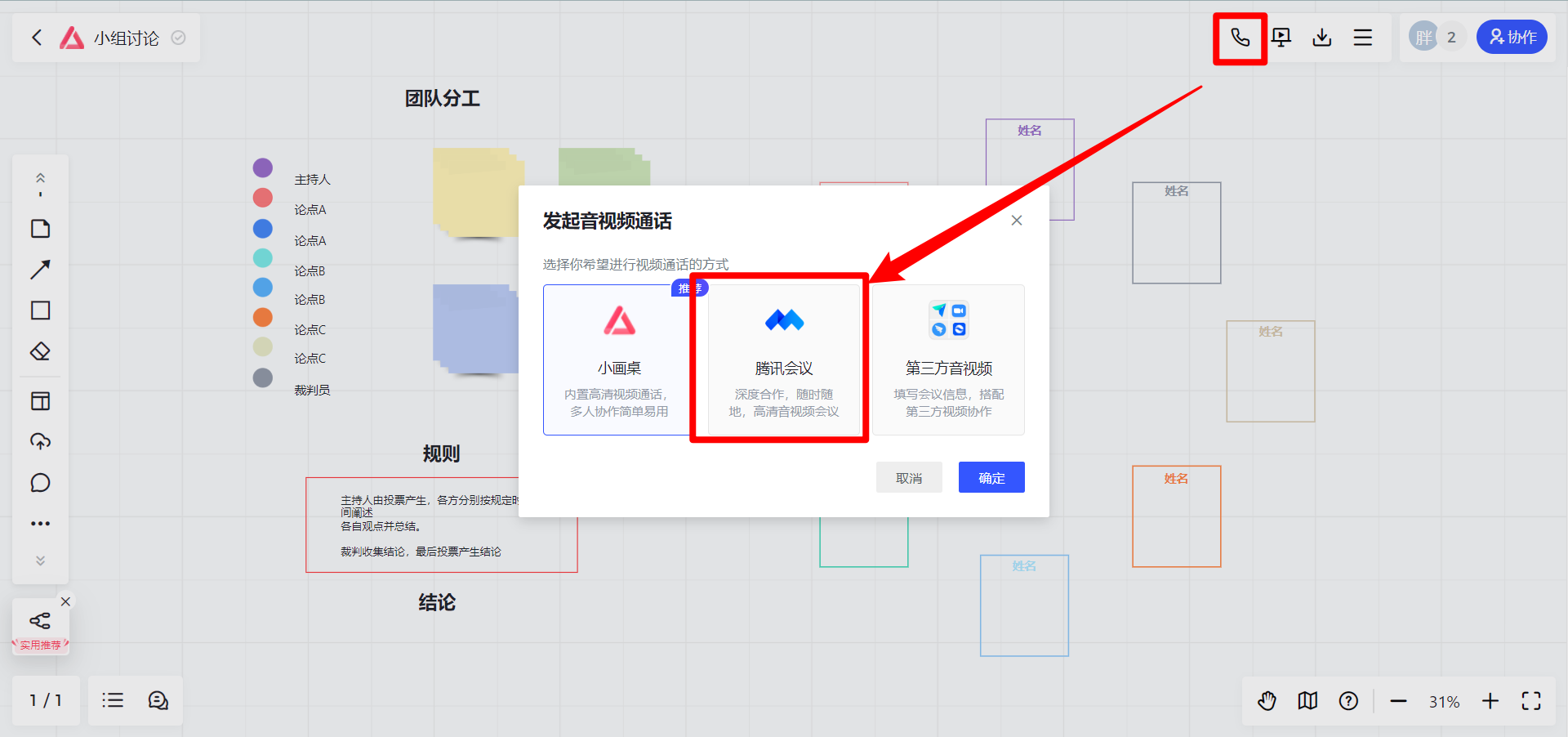Image resolution: width=1568 pixels, height=737 pixels.
Task: Click the red dot beside 论点A
Action: 262,198
